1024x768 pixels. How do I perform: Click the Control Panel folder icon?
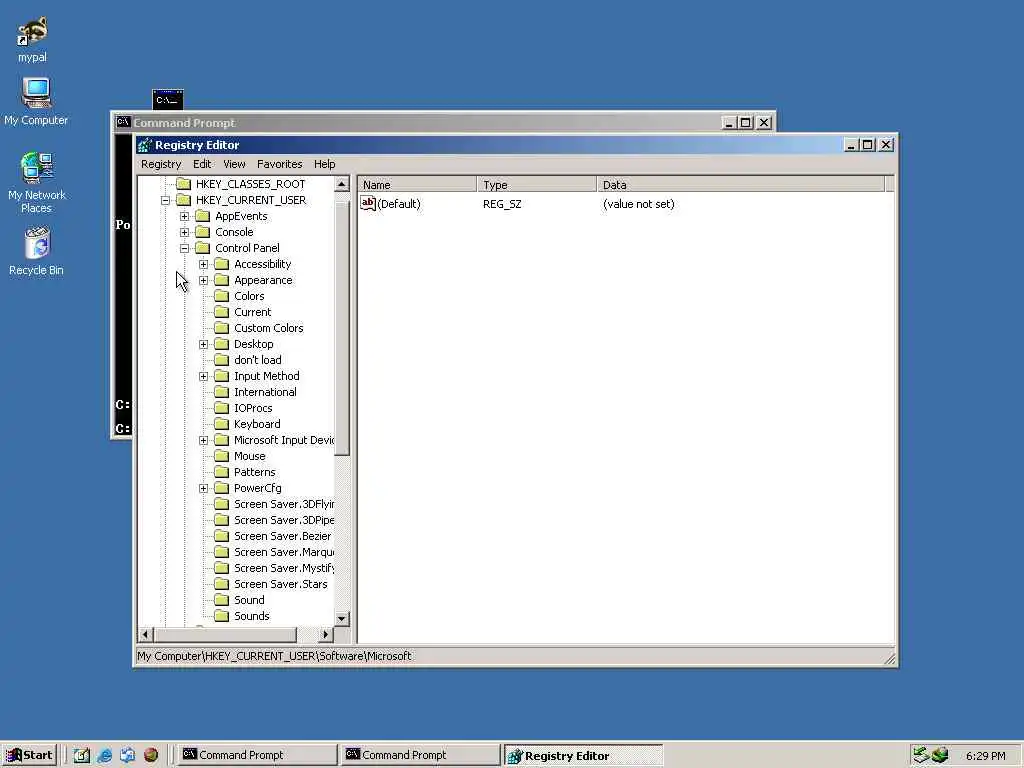[x=203, y=248]
